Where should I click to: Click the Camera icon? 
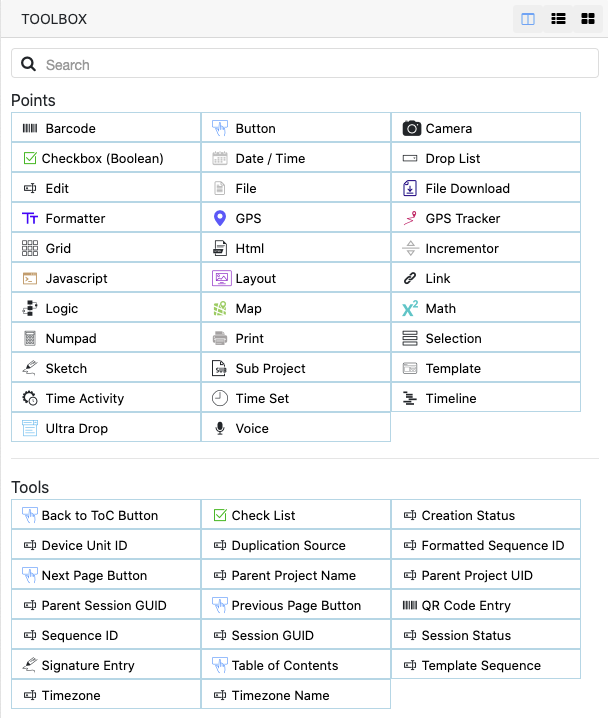[x=411, y=128]
